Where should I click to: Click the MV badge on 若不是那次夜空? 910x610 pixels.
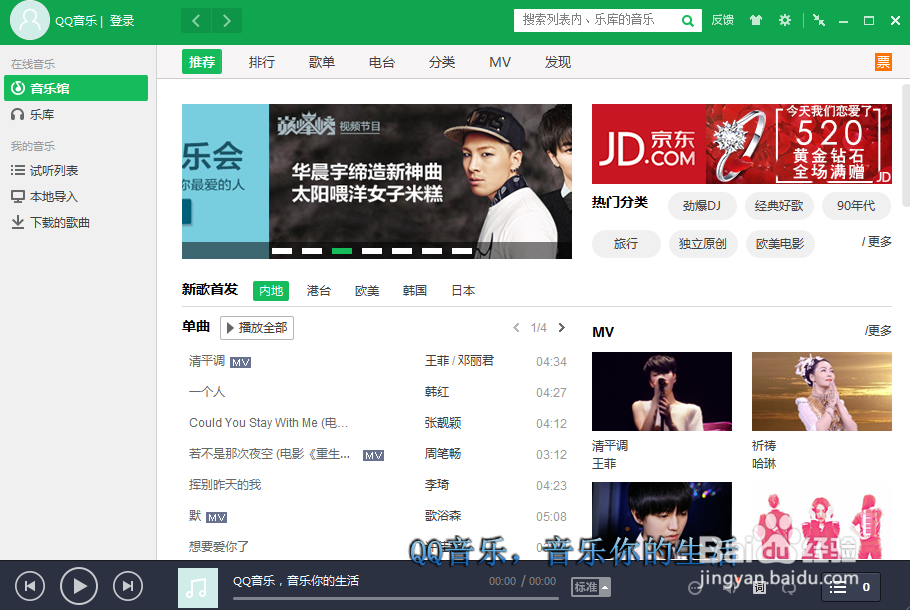tap(373, 456)
